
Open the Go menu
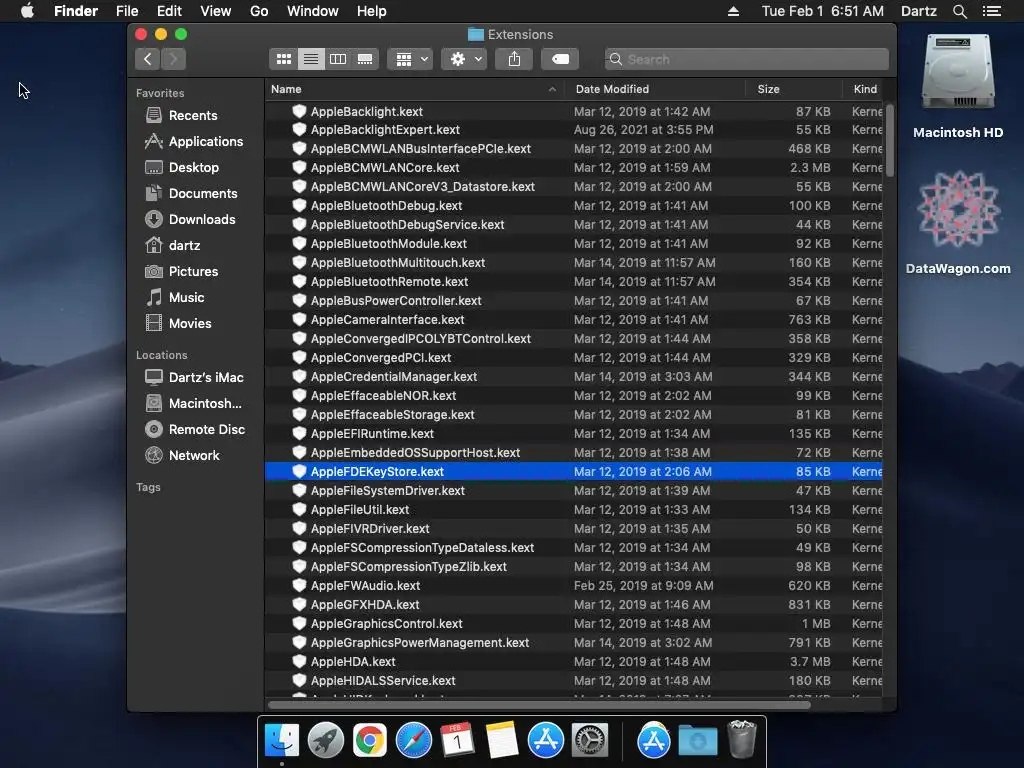(x=259, y=11)
